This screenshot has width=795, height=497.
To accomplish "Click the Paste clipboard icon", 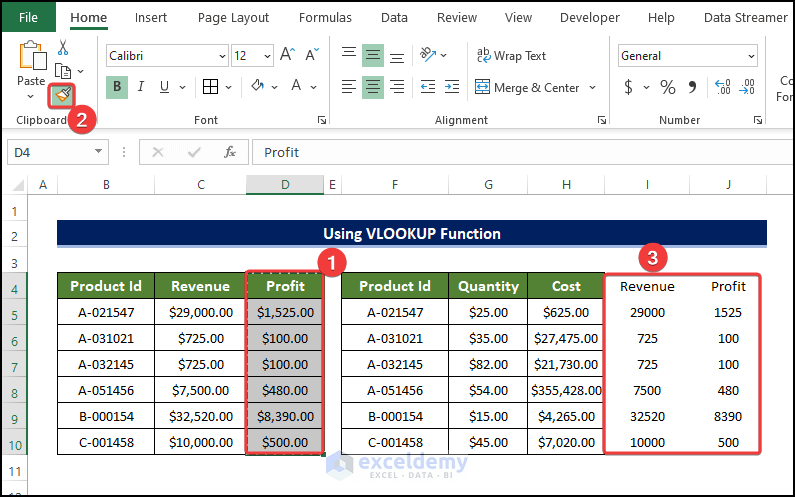I will pos(31,56).
